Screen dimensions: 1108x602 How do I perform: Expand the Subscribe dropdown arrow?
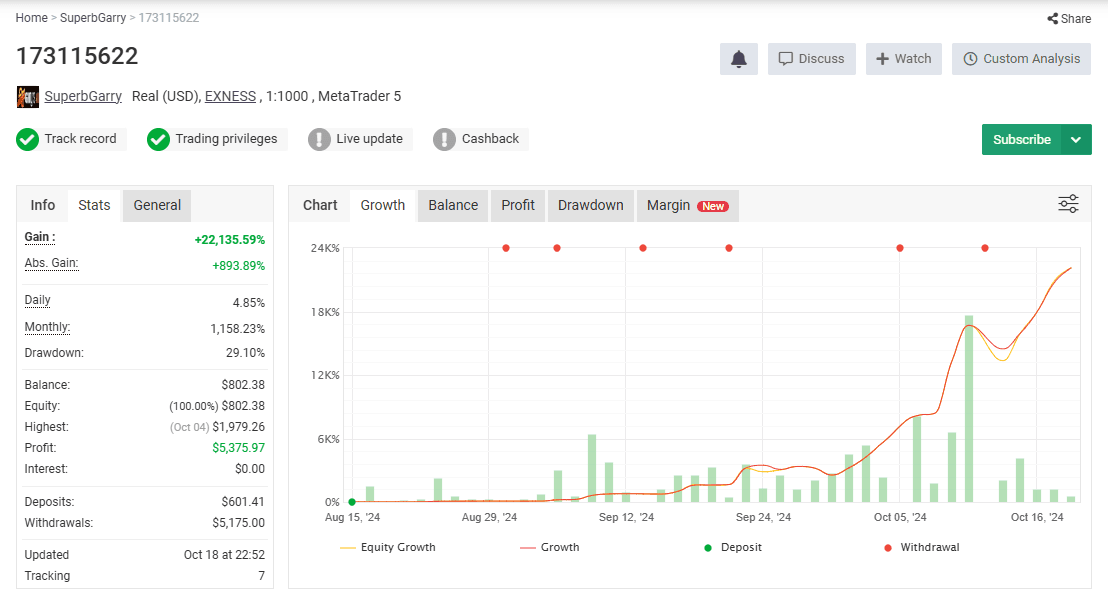[1075, 139]
